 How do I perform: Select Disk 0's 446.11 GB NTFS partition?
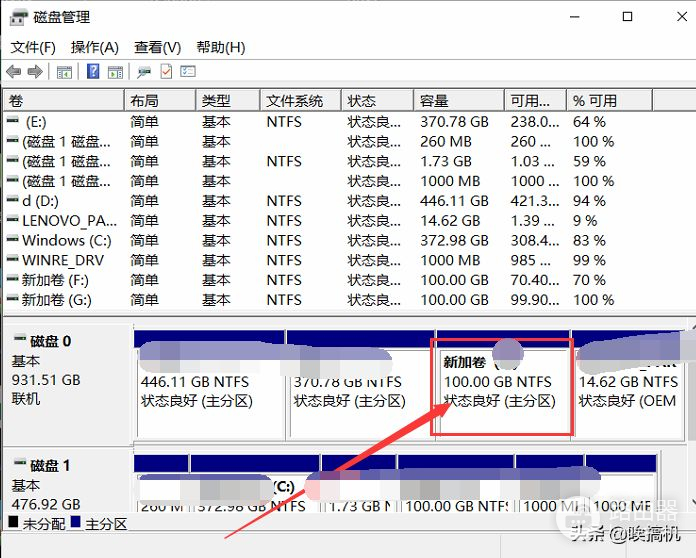tap(210, 384)
